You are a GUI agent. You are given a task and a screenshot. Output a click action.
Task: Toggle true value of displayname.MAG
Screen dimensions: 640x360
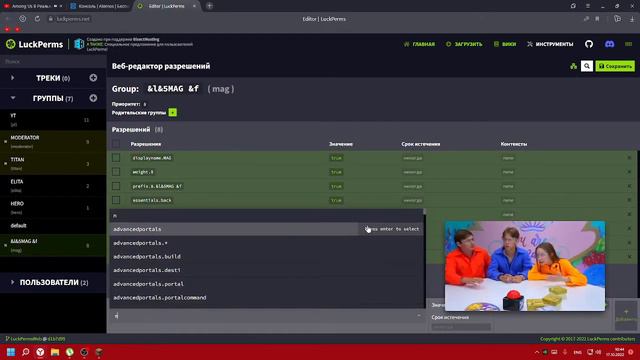coord(336,158)
